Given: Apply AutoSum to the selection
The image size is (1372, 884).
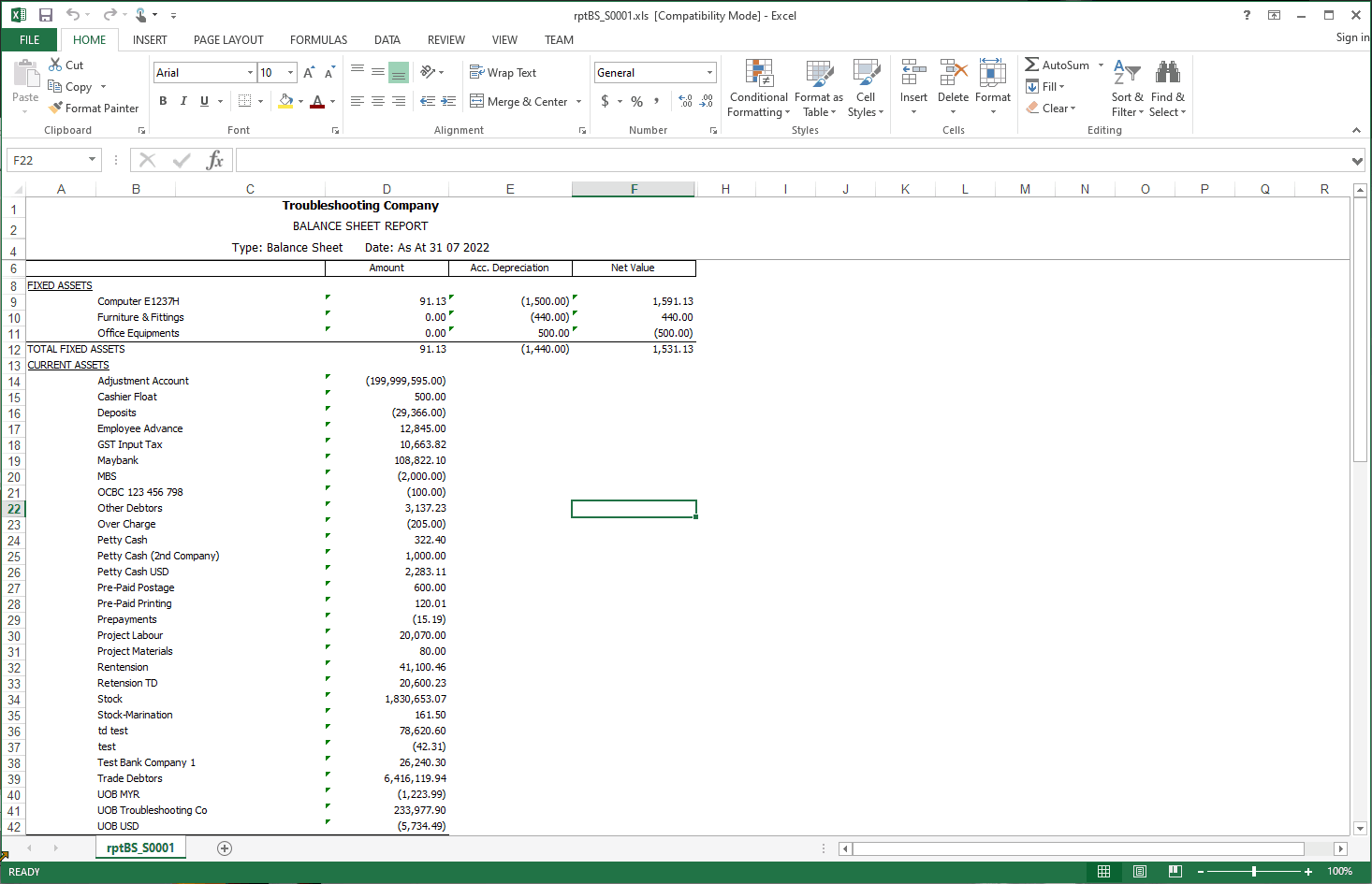Looking at the screenshot, I should pyautogui.click(x=1057, y=65).
